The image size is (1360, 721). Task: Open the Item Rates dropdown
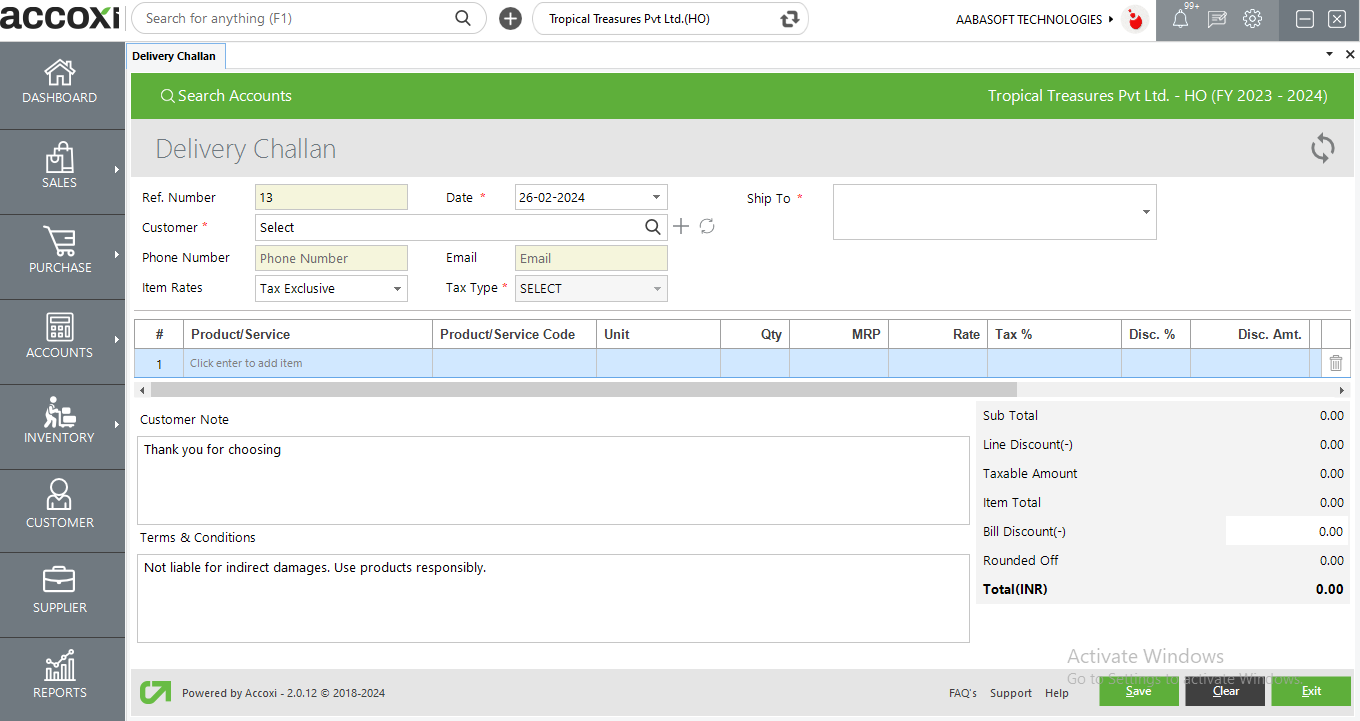pyautogui.click(x=396, y=289)
